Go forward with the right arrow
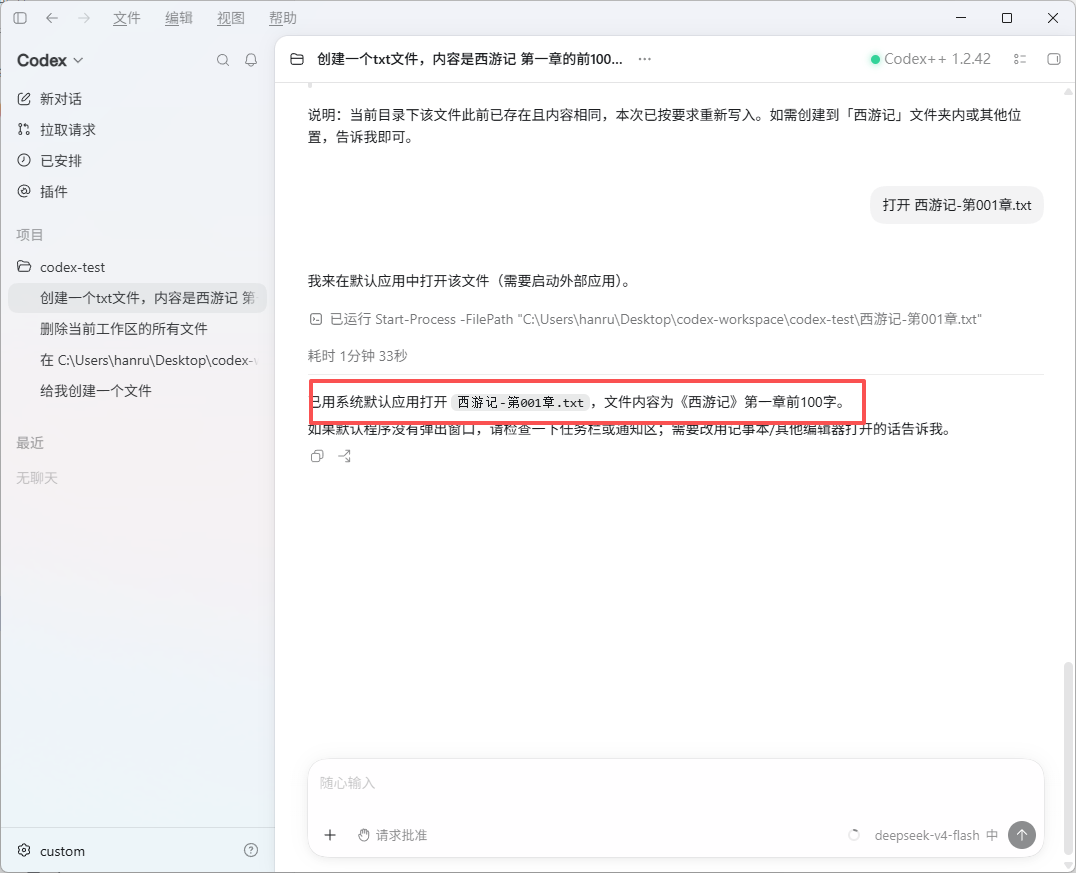This screenshot has height=873, width=1076. 84,19
